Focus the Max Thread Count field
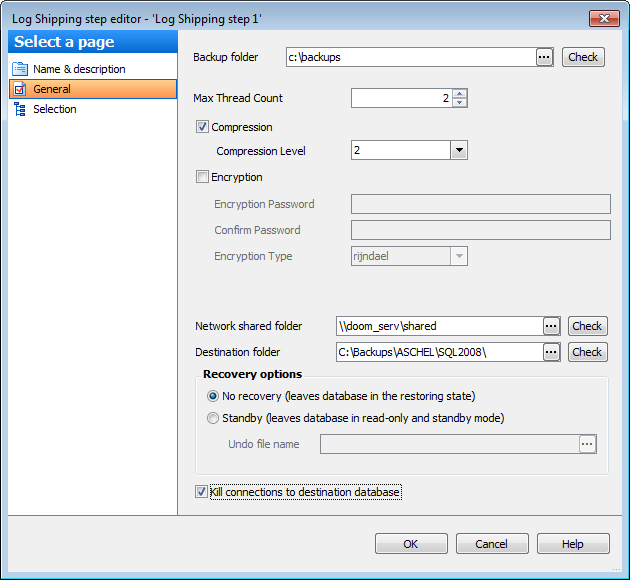This screenshot has height=580, width=630. pos(402,98)
